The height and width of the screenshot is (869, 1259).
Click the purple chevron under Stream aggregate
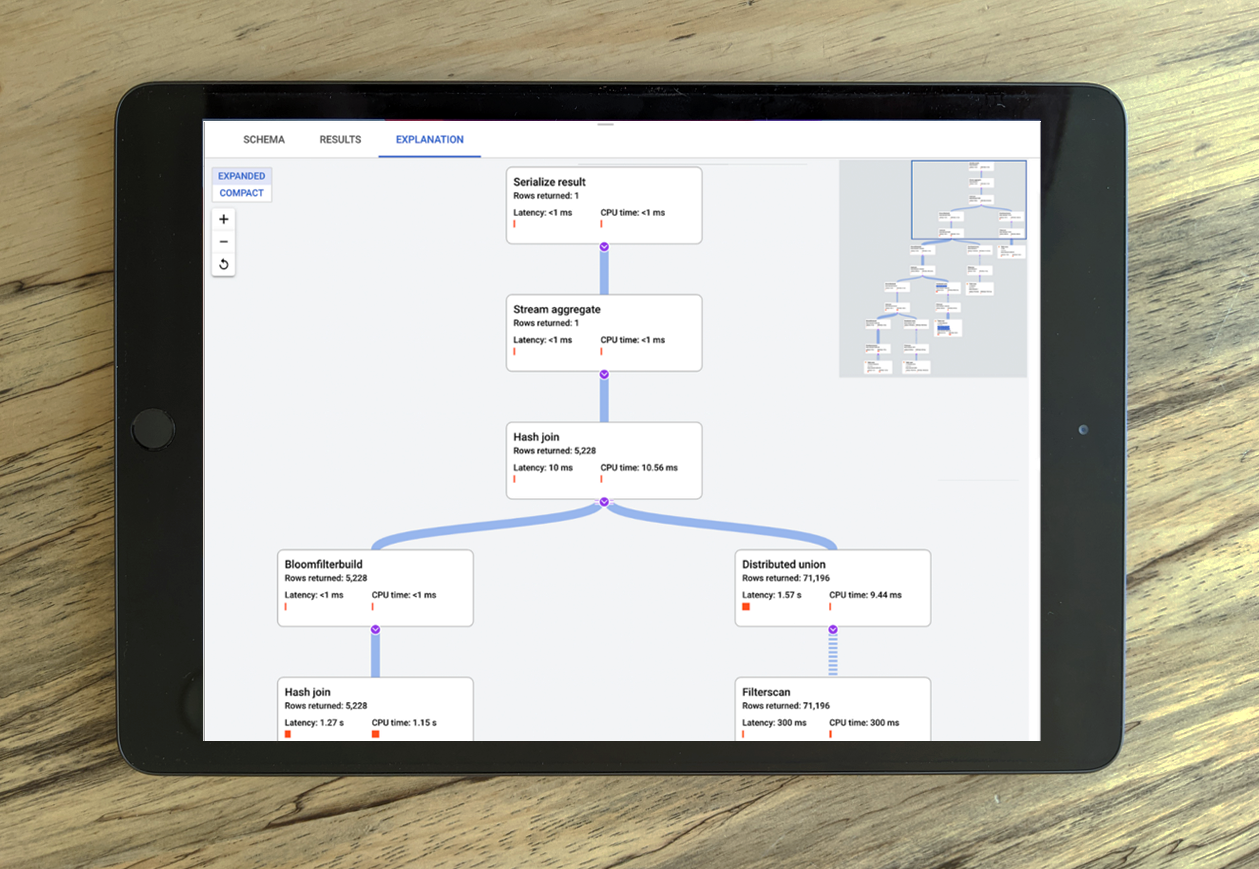[603, 374]
